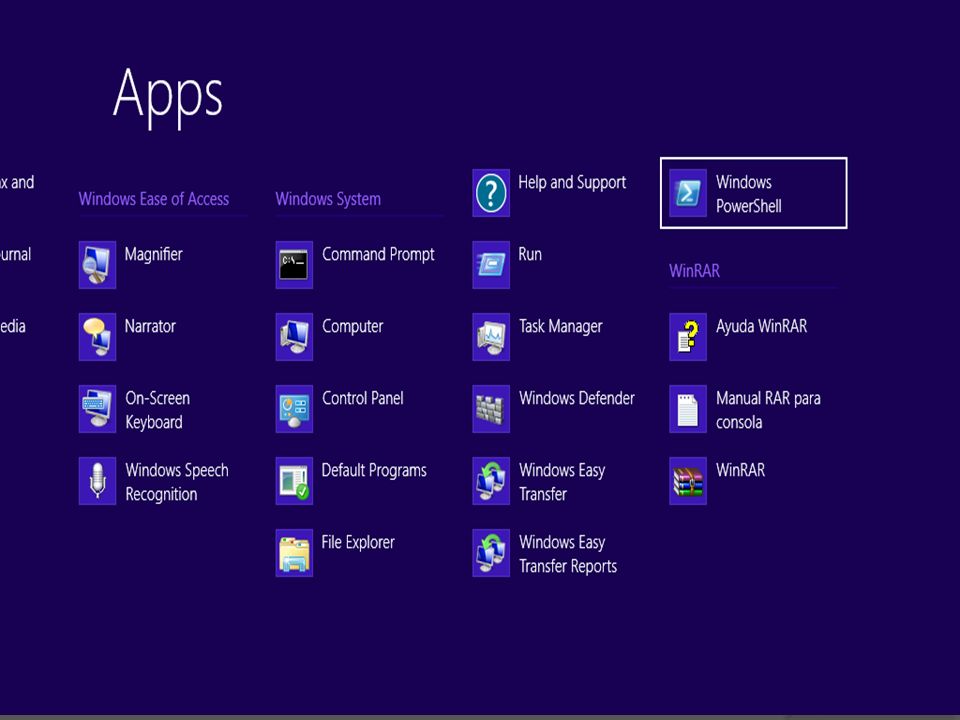960x720 pixels.
Task: Select the Windows System group header
Action: (328, 199)
